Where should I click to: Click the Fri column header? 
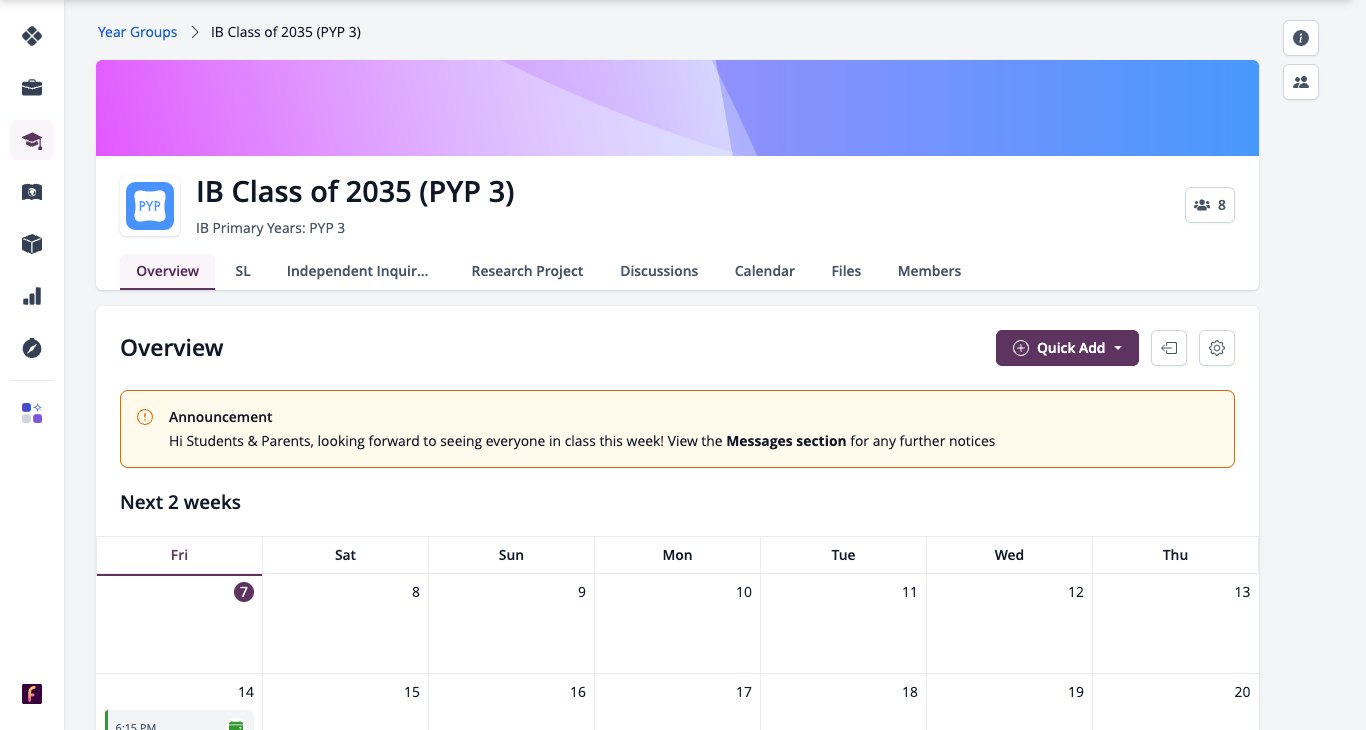pyautogui.click(x=179, y=555)
